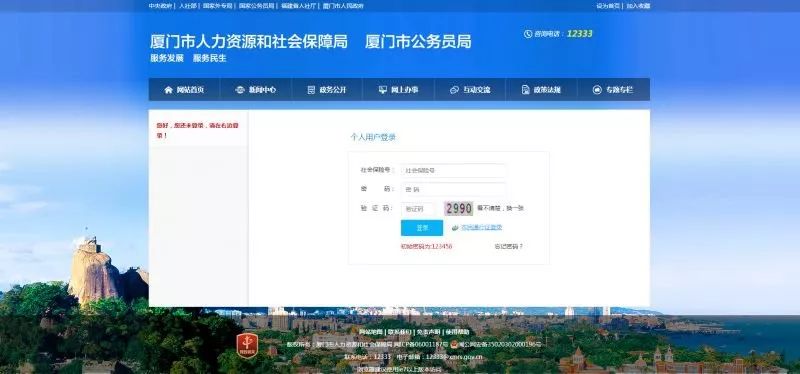Click the 联系我们 footer link
This screenshot has height=374, width=800.
tap(399, 332)
